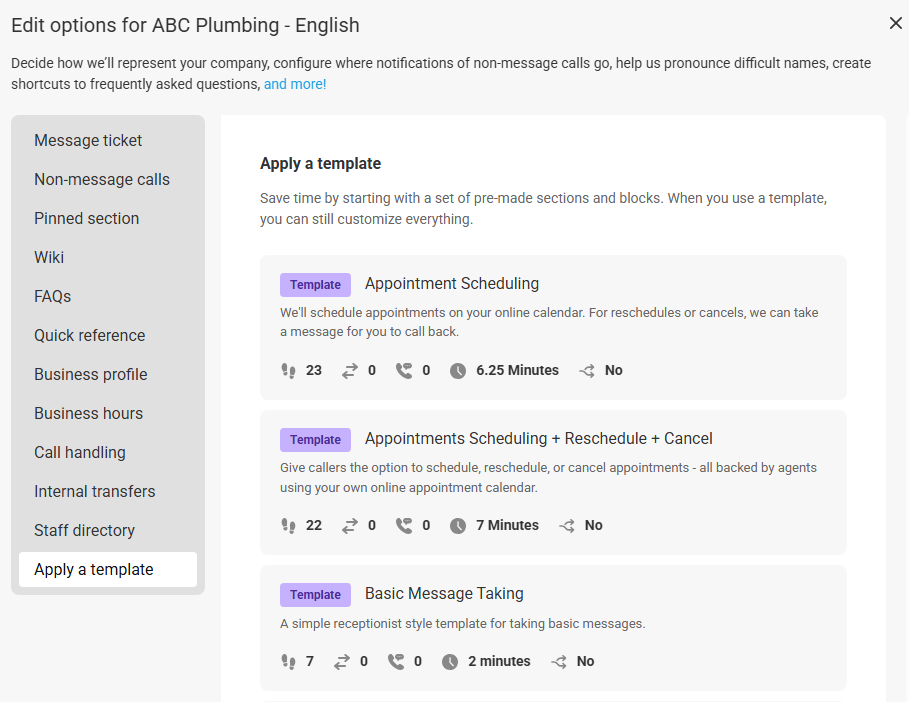Click description 'A simple receptionist style template'
The height and width of the screenshot is (702, 909).
(463, 624)
